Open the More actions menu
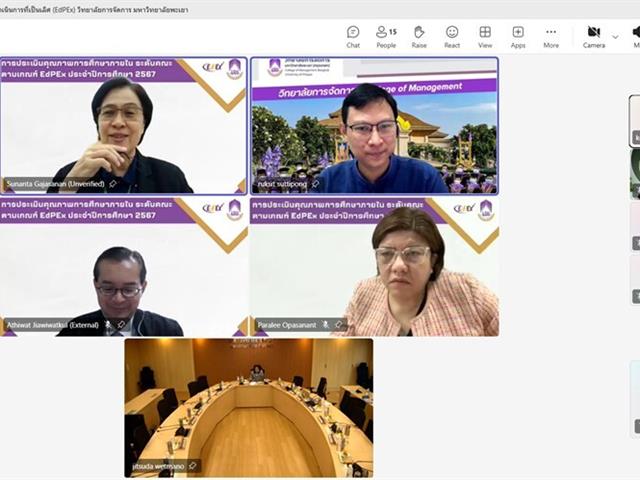Image resolution: width=640 pixels, height=480 pixels. pos(551,37)
